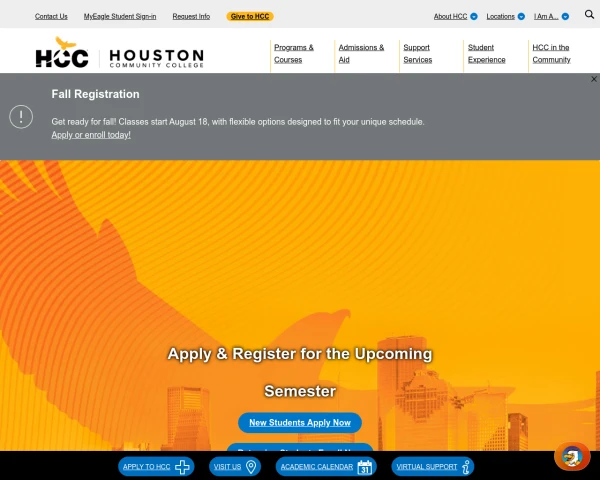Click the Apply & Register hero heading
The height and width of the screenshot is (480, 600).
point(300,372)
